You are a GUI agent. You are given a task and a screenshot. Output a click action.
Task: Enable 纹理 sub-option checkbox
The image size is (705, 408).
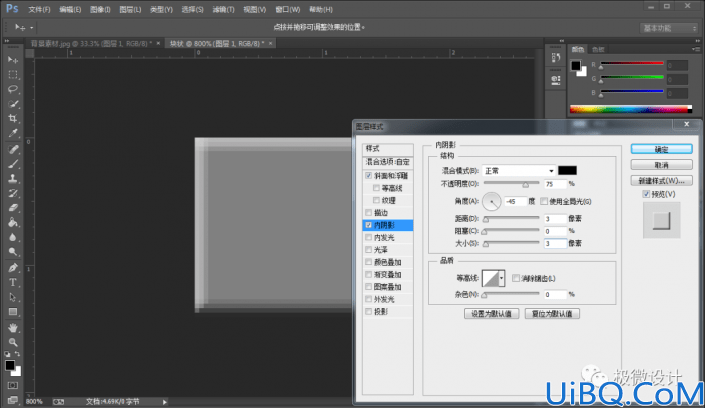(x=376, y=200)
